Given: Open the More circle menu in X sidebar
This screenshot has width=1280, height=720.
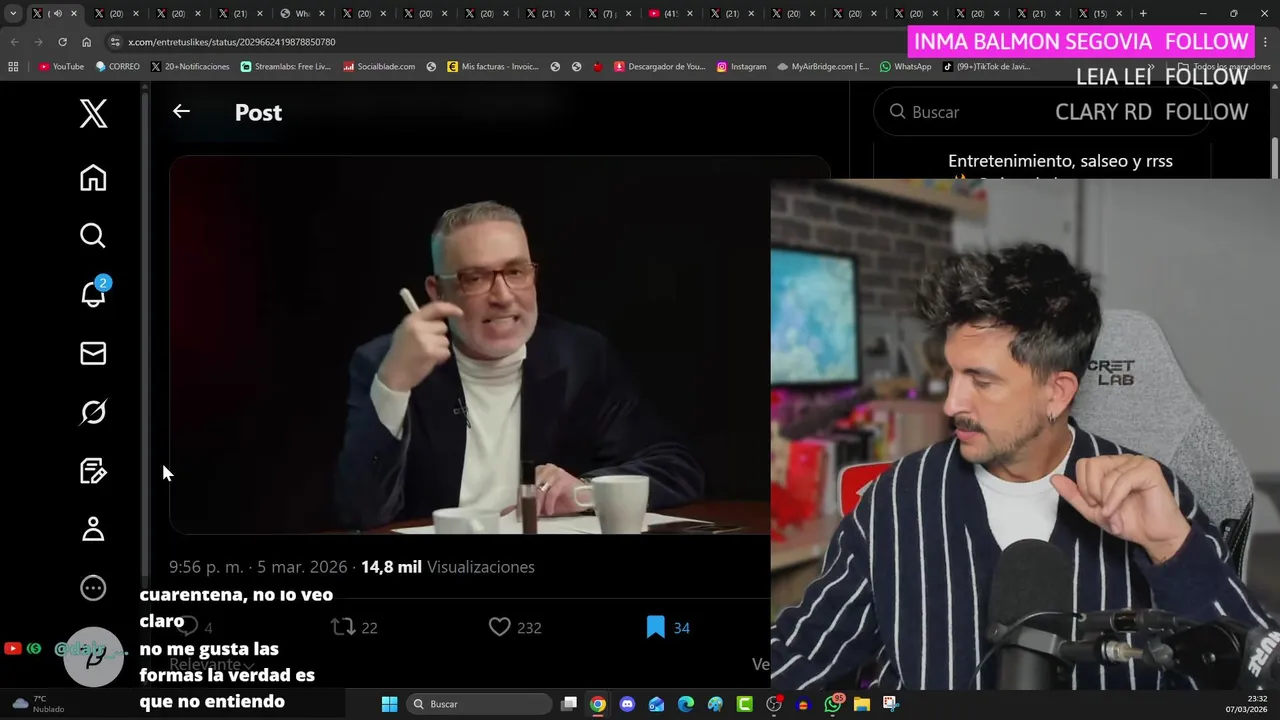Looking at the screenshot, I should pos(93,588).
